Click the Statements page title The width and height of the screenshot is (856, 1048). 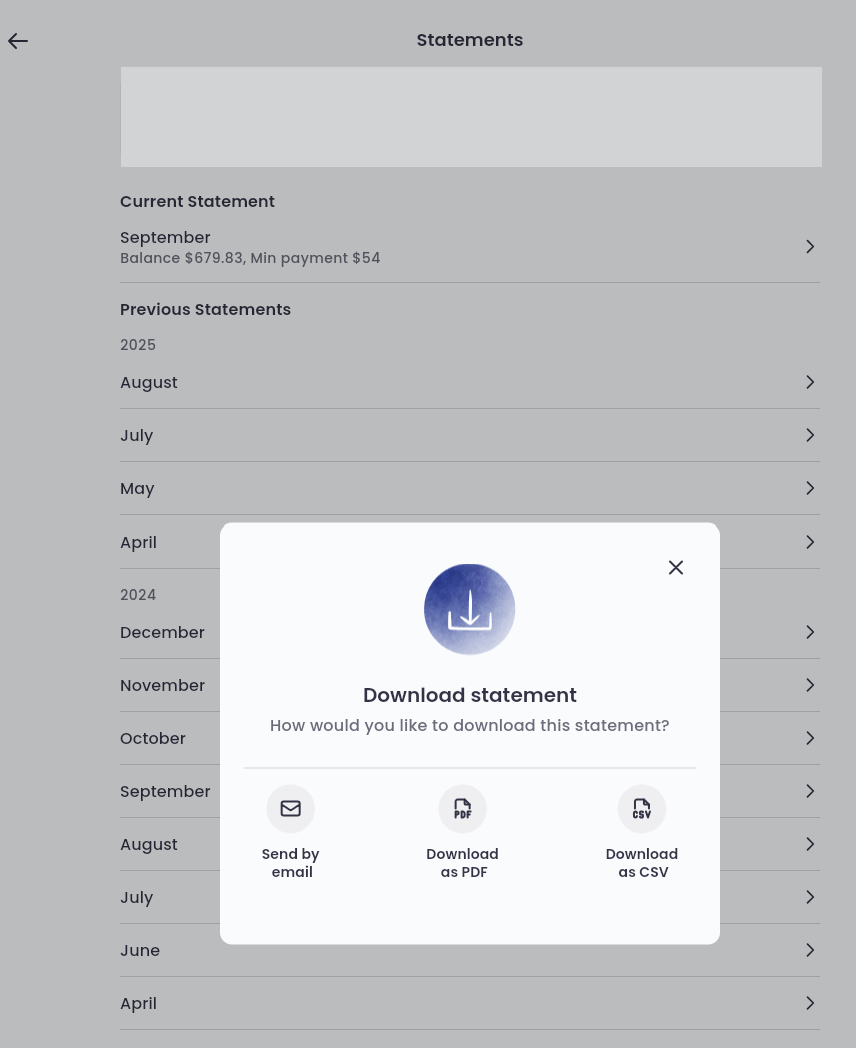(x=469, y=39)
